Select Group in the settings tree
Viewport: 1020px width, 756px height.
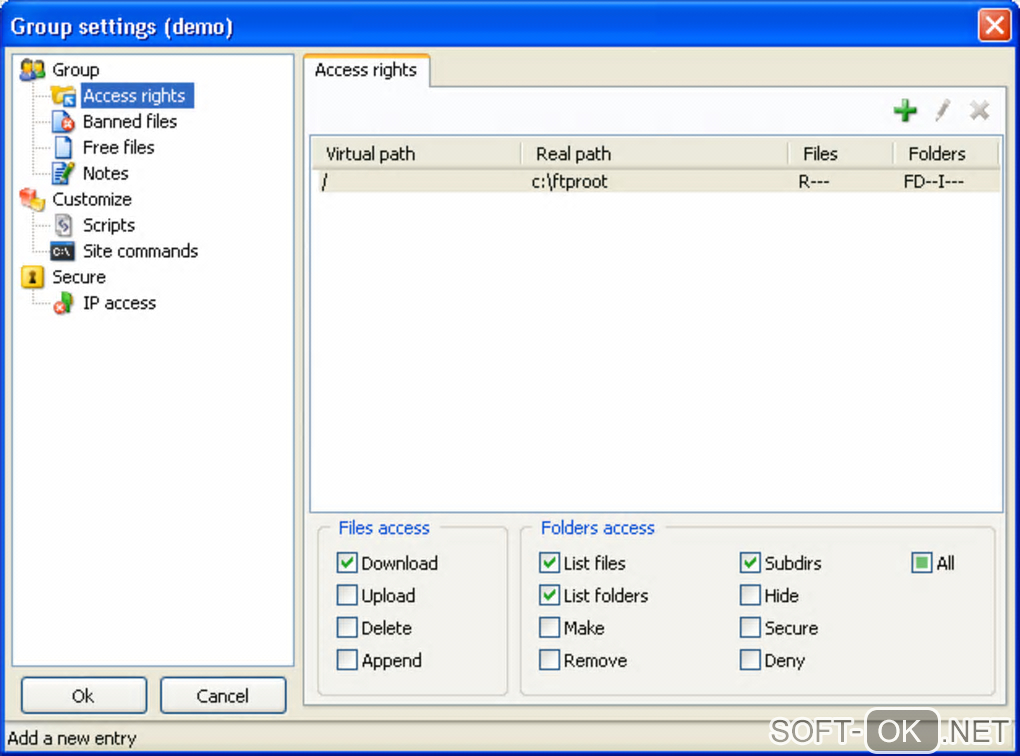pyautogui.click(x=75, y=70)
